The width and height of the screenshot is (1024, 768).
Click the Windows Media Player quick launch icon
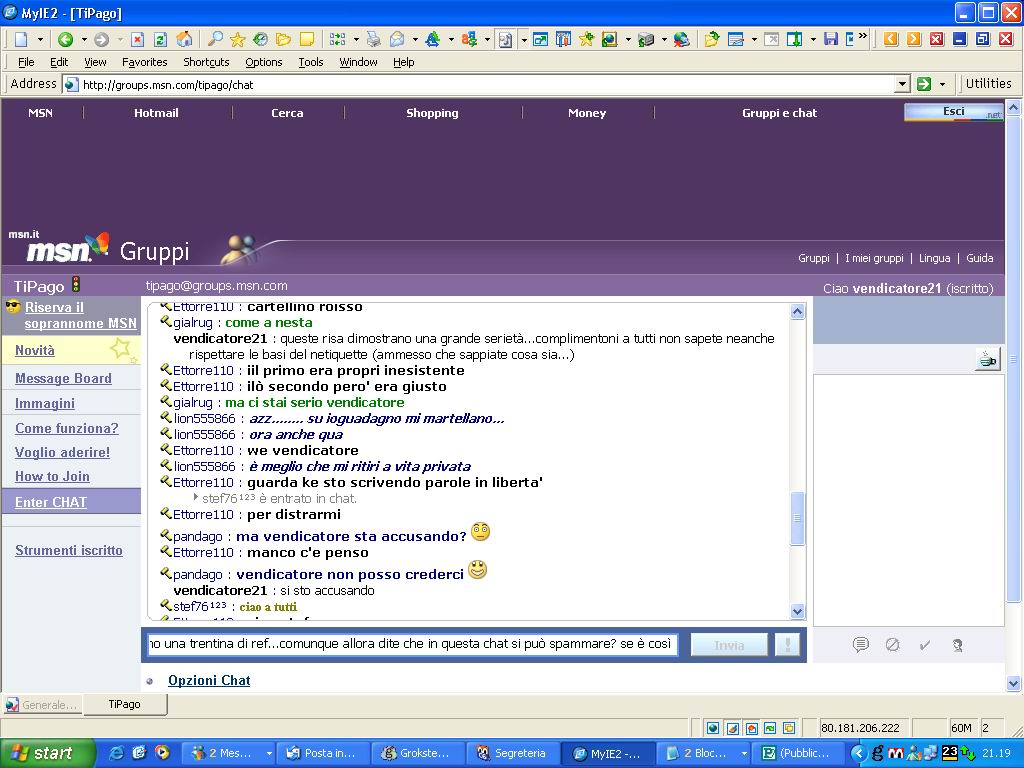162,753
